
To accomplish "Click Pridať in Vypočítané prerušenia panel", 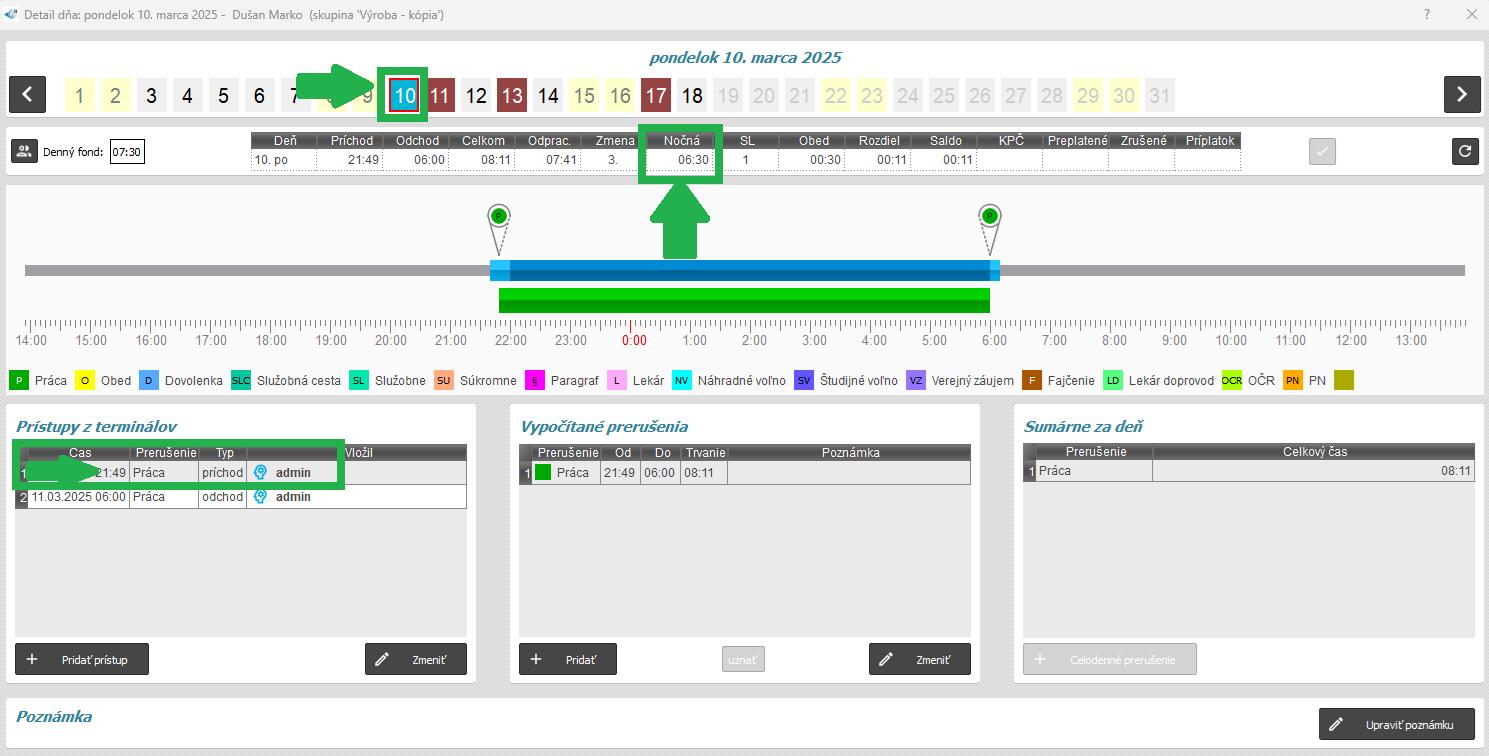I will pyautogui.click(x=567, y=660).
